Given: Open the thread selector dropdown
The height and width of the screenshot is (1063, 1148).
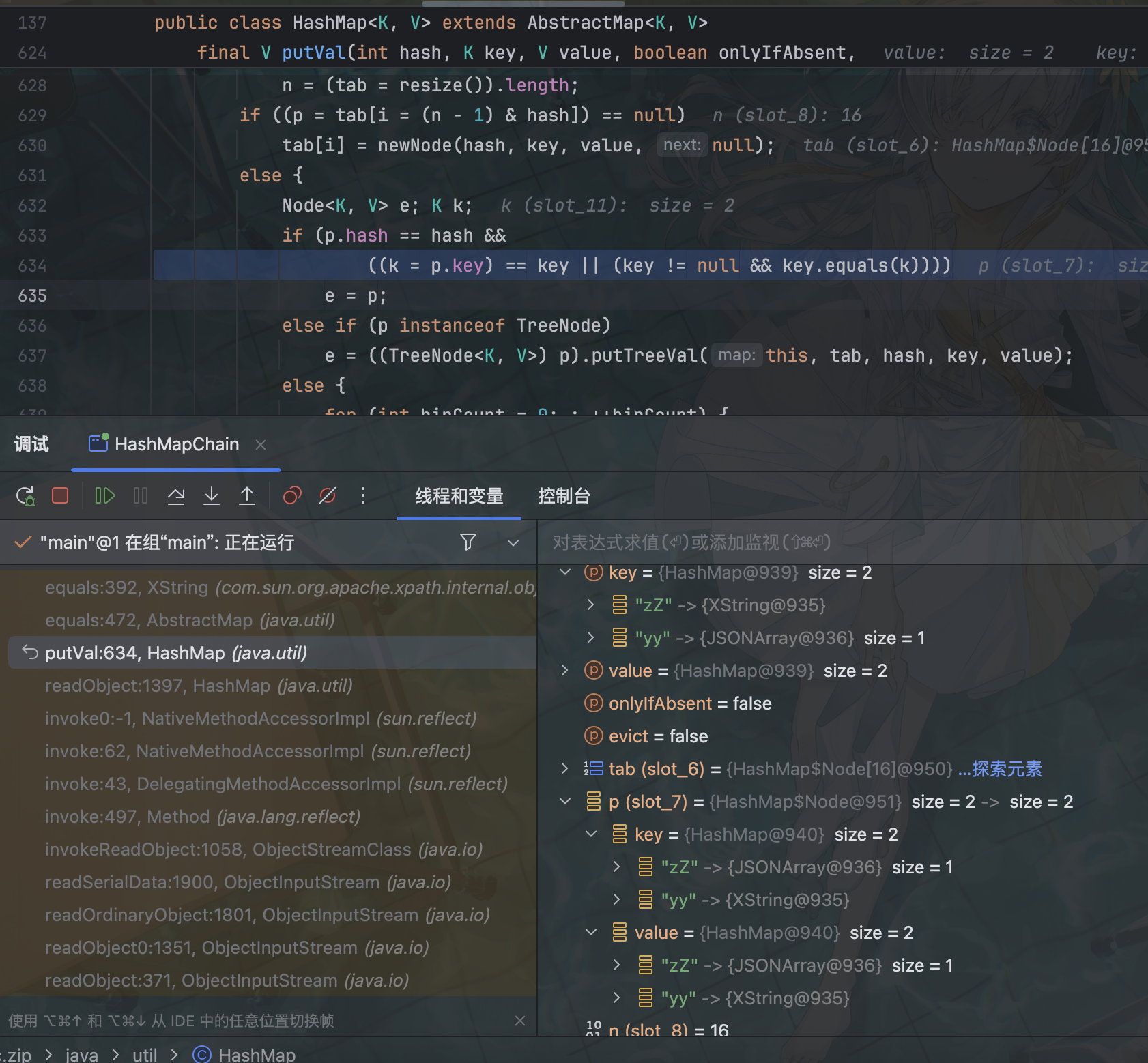Looking at the screenshot, I should 513,543.
